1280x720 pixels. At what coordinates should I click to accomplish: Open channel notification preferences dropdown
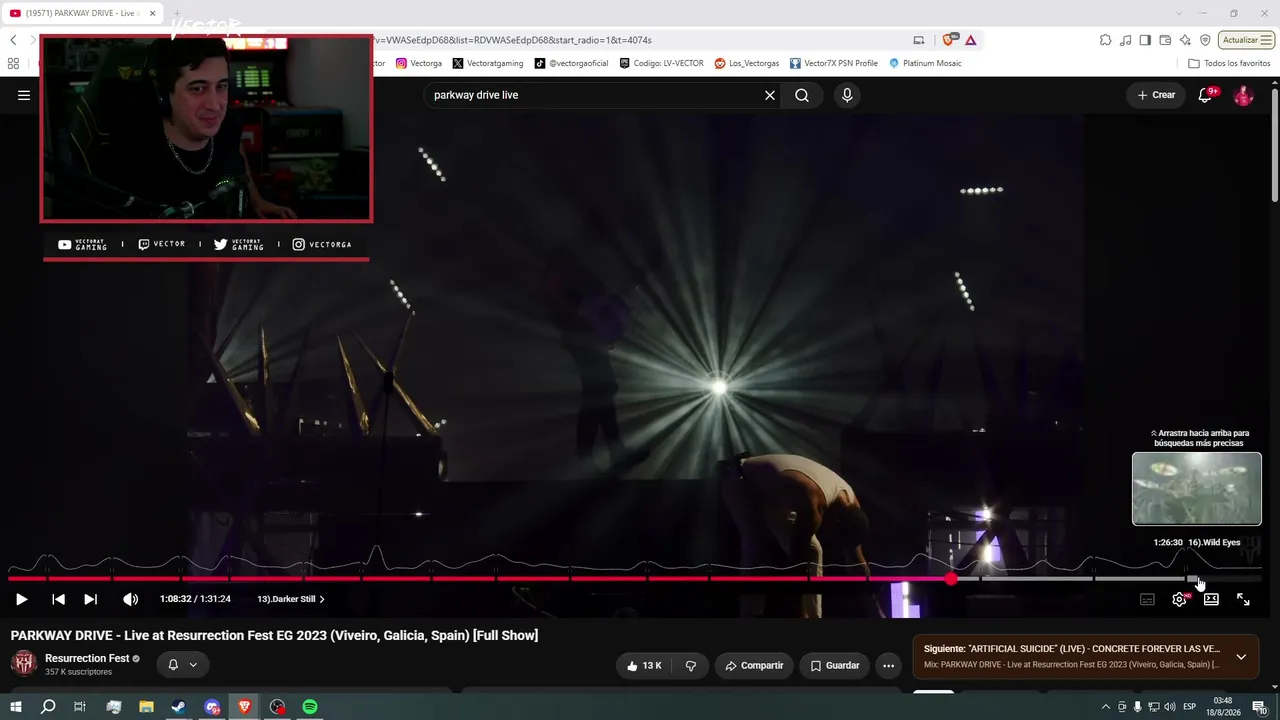[x=181, y=664]
